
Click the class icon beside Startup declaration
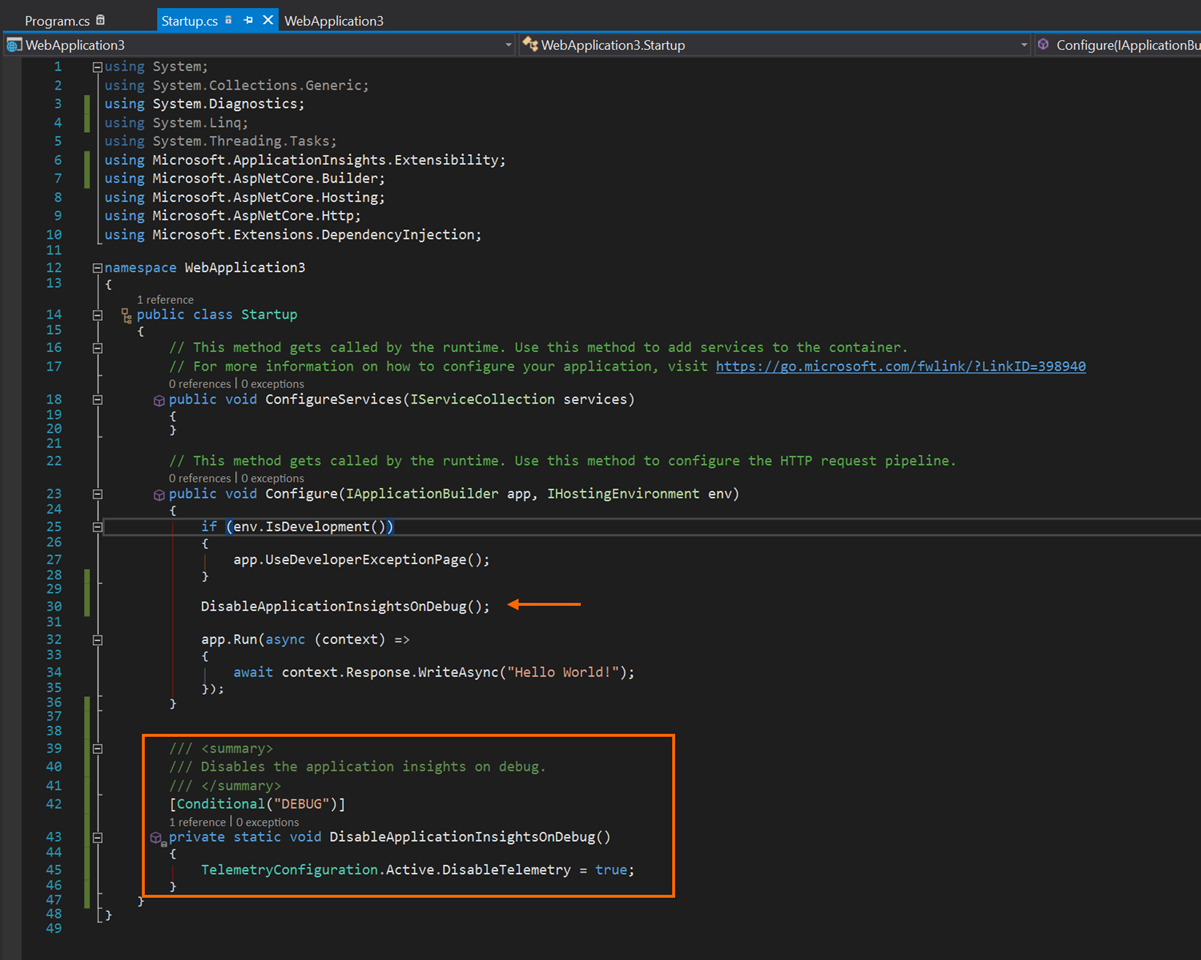tap(127, 315)
